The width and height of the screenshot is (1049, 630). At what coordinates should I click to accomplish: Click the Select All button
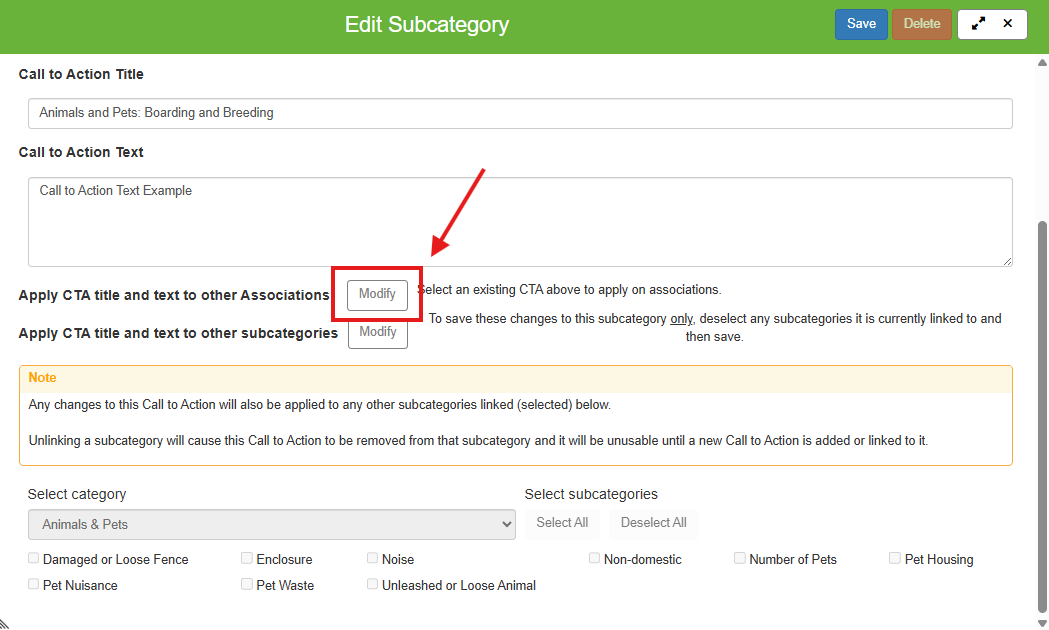562,523
